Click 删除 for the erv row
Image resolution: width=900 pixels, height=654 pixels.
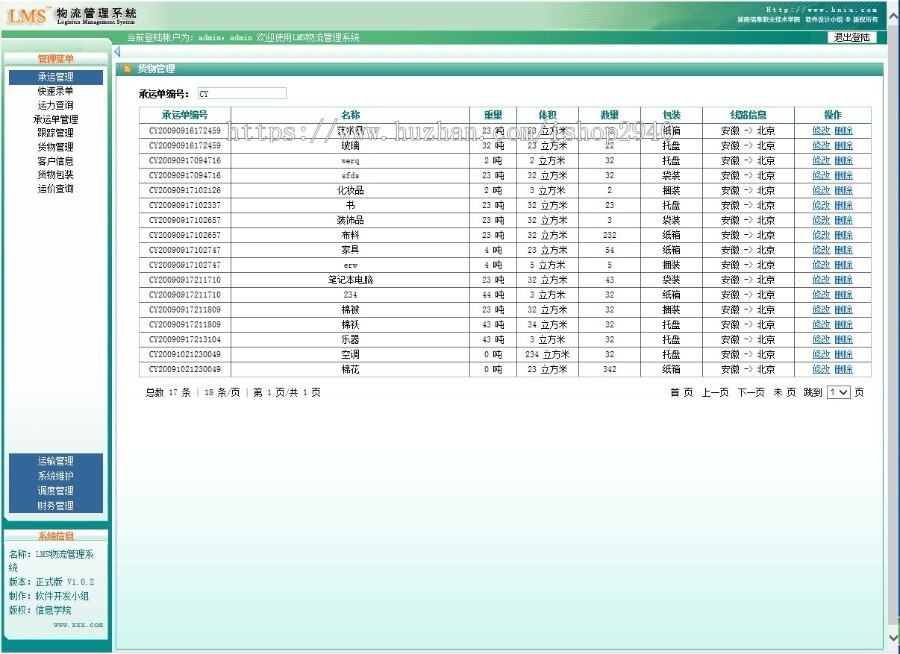click(844, 265)
